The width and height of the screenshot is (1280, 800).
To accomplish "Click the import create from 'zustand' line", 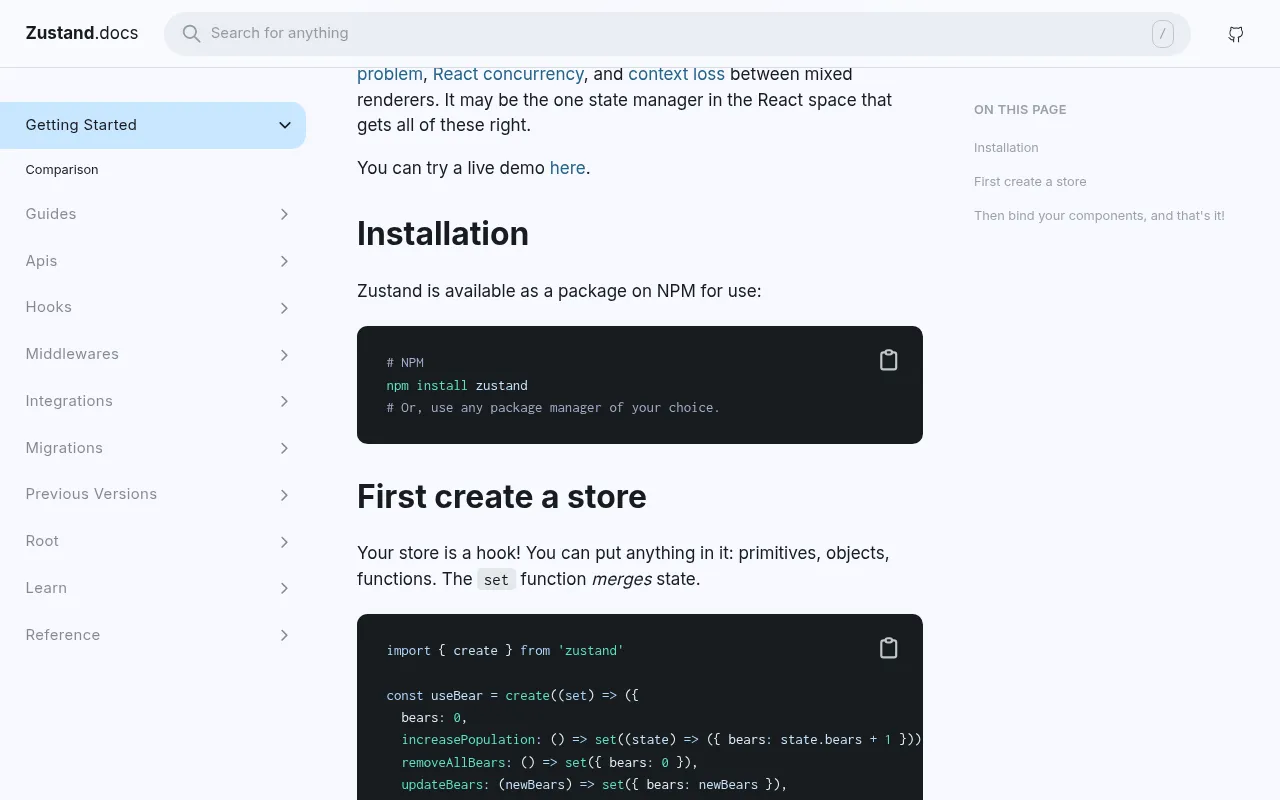I will tap(505, 650).
